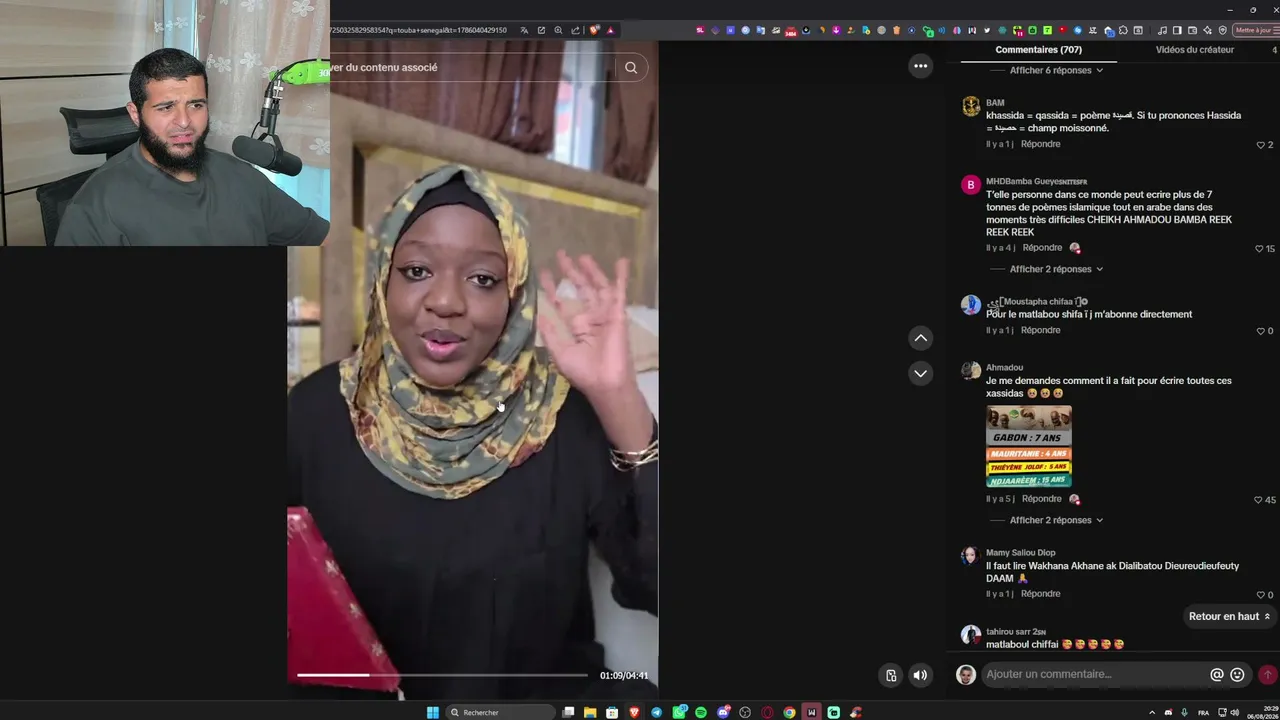Click the @ mention icon in comment box

click(1217, 674)
